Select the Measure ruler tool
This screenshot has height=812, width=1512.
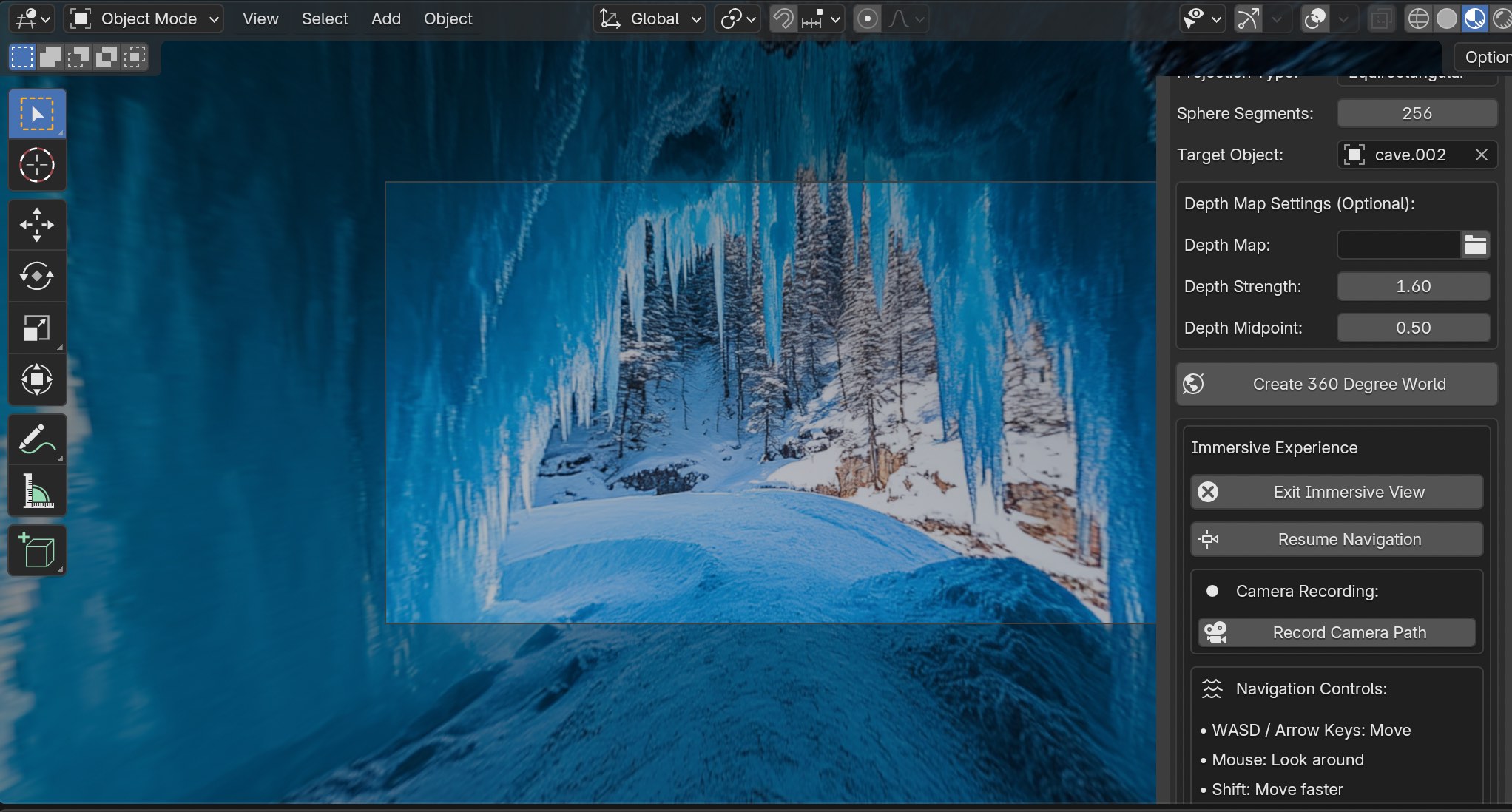(37, 491)
